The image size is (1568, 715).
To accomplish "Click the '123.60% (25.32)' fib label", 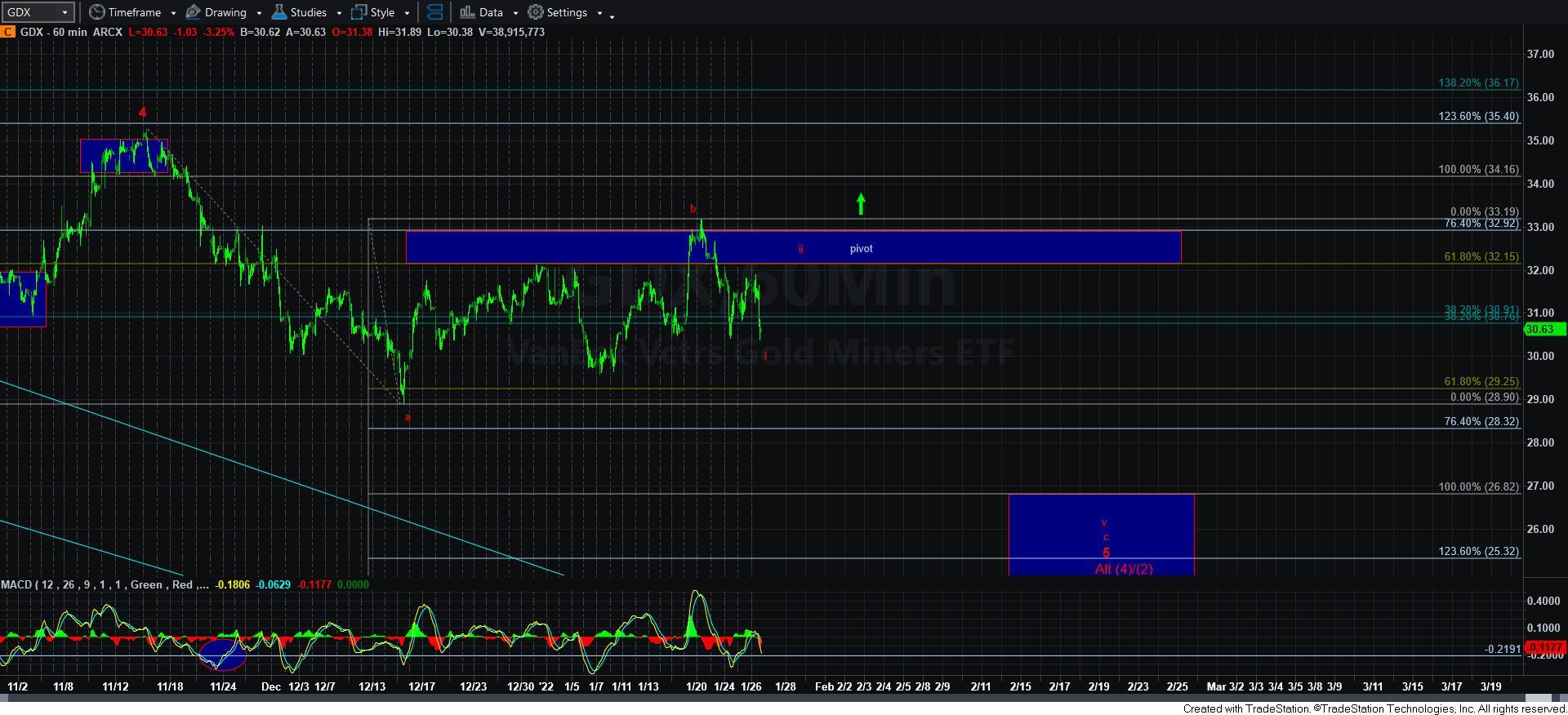I will 1478,551.
